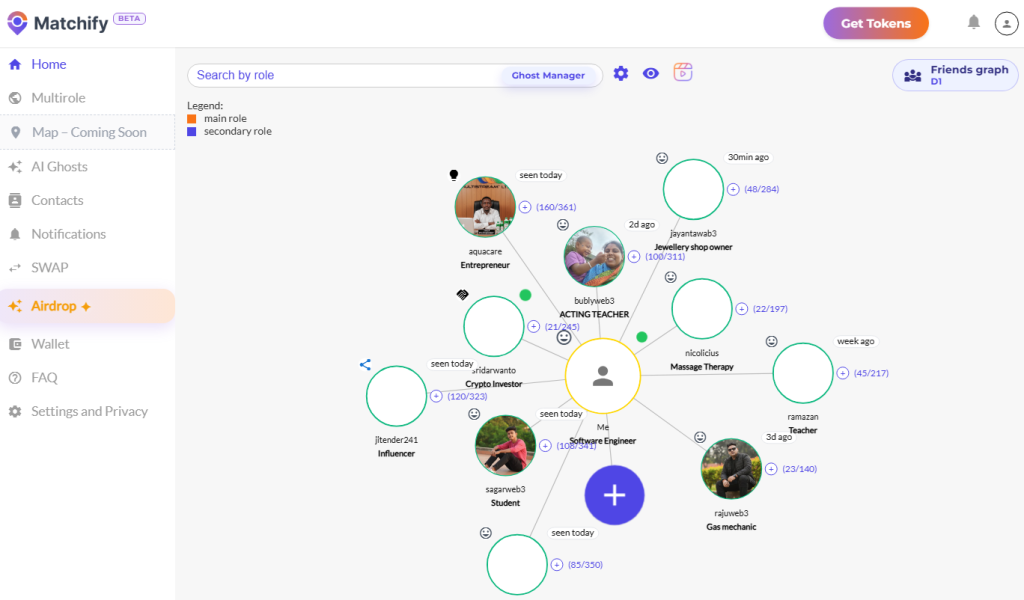Expand plus icon next to (48/284)

click(x=733, y=189)
